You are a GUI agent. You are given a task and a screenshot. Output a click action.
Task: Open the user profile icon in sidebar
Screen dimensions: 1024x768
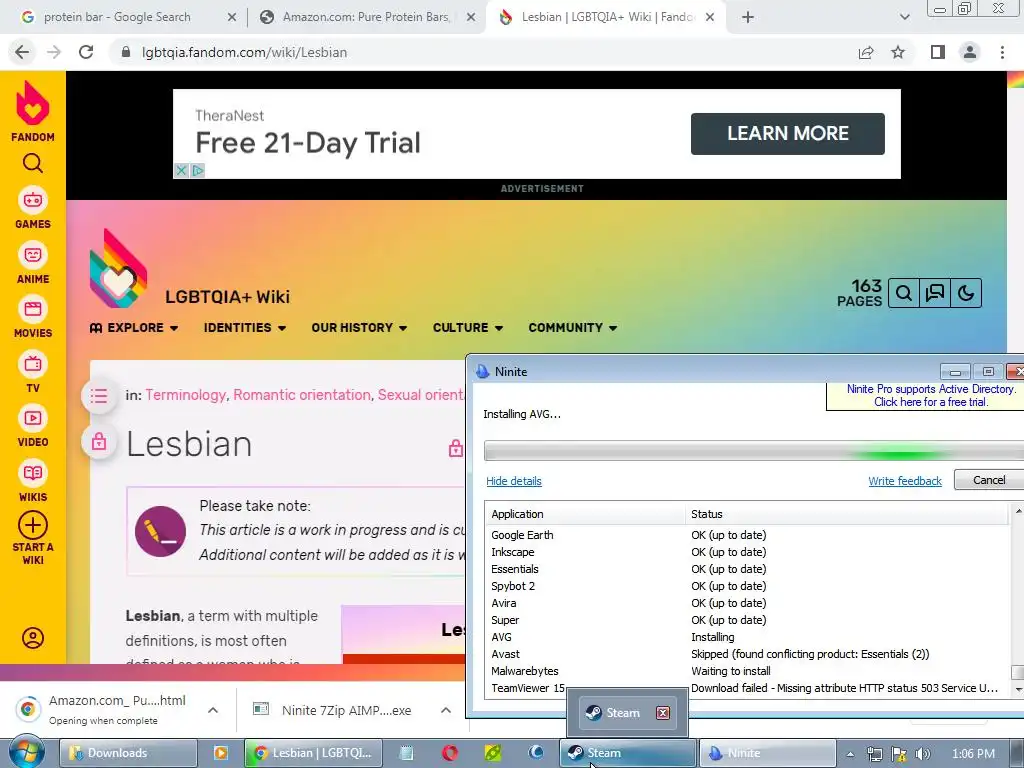[33, 638]
